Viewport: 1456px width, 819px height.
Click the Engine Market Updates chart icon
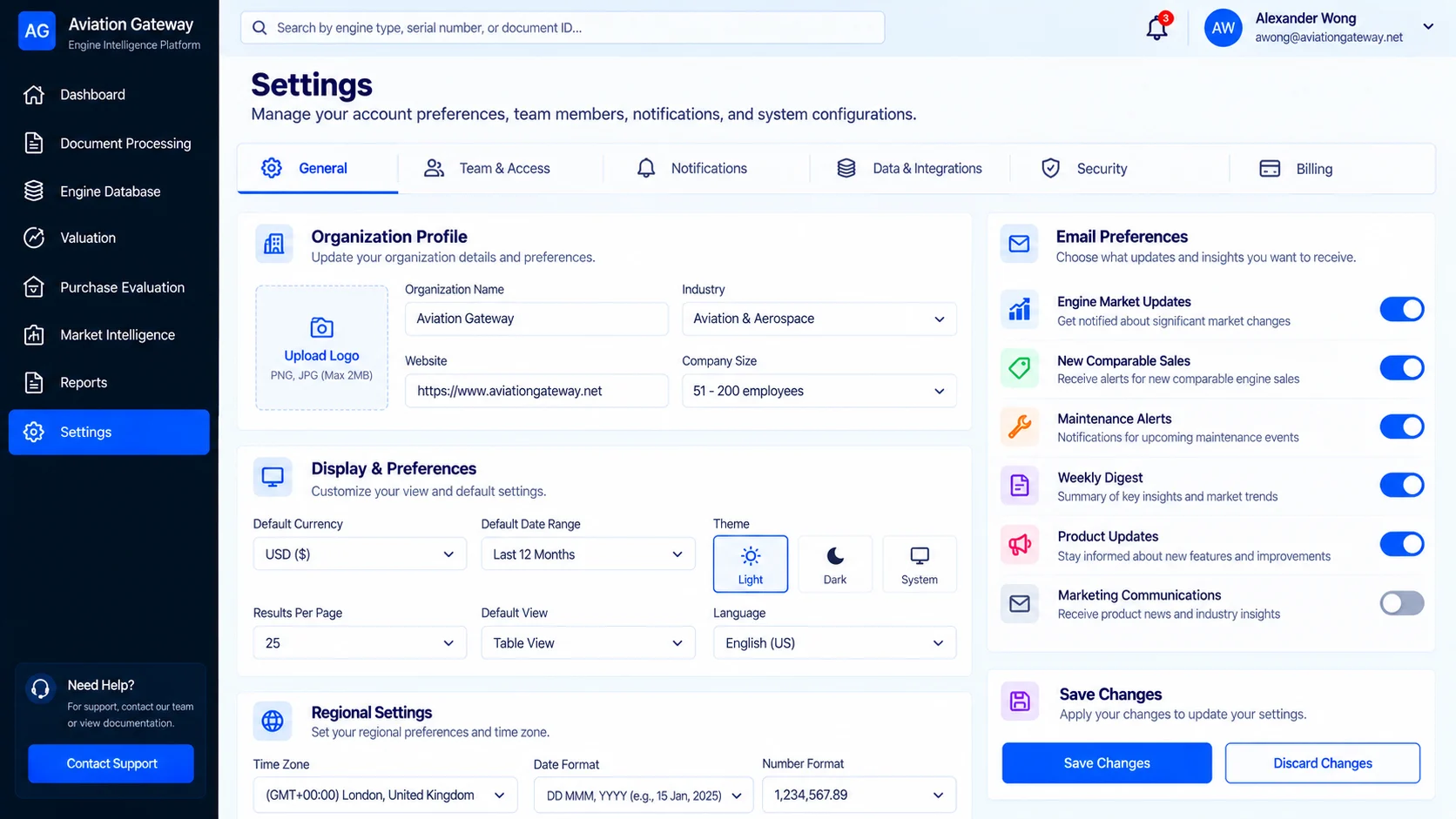[1019, 309]
